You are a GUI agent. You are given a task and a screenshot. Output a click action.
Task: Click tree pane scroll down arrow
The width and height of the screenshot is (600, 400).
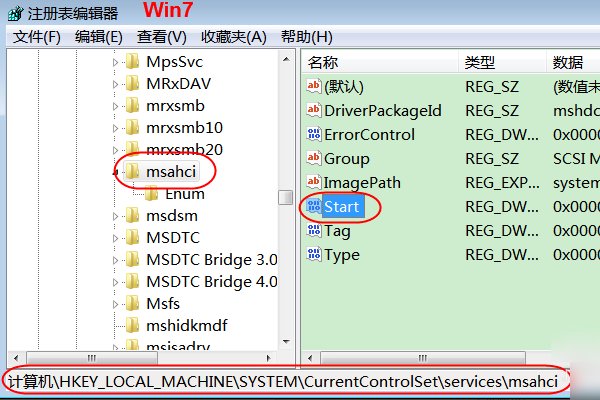coord(286,341)
